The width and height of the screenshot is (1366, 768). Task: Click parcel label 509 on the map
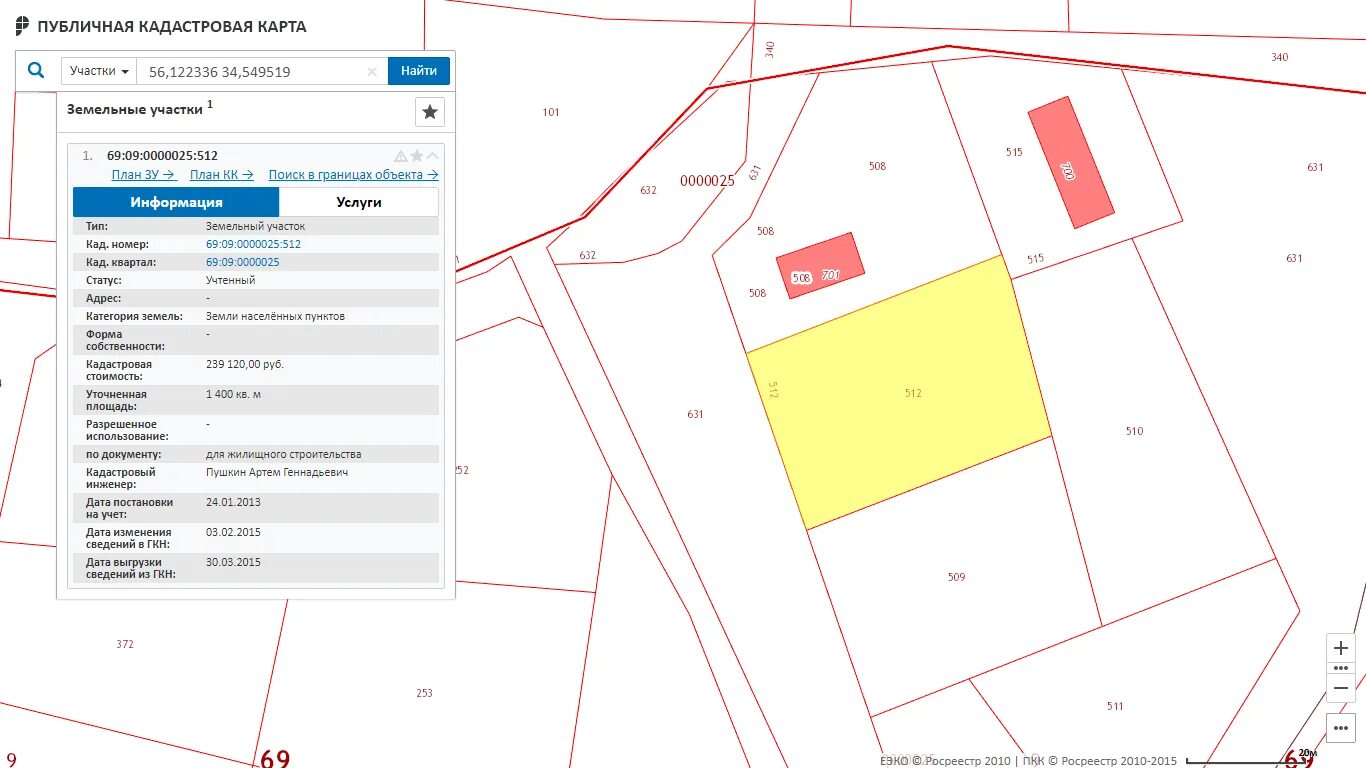(956, 577)
